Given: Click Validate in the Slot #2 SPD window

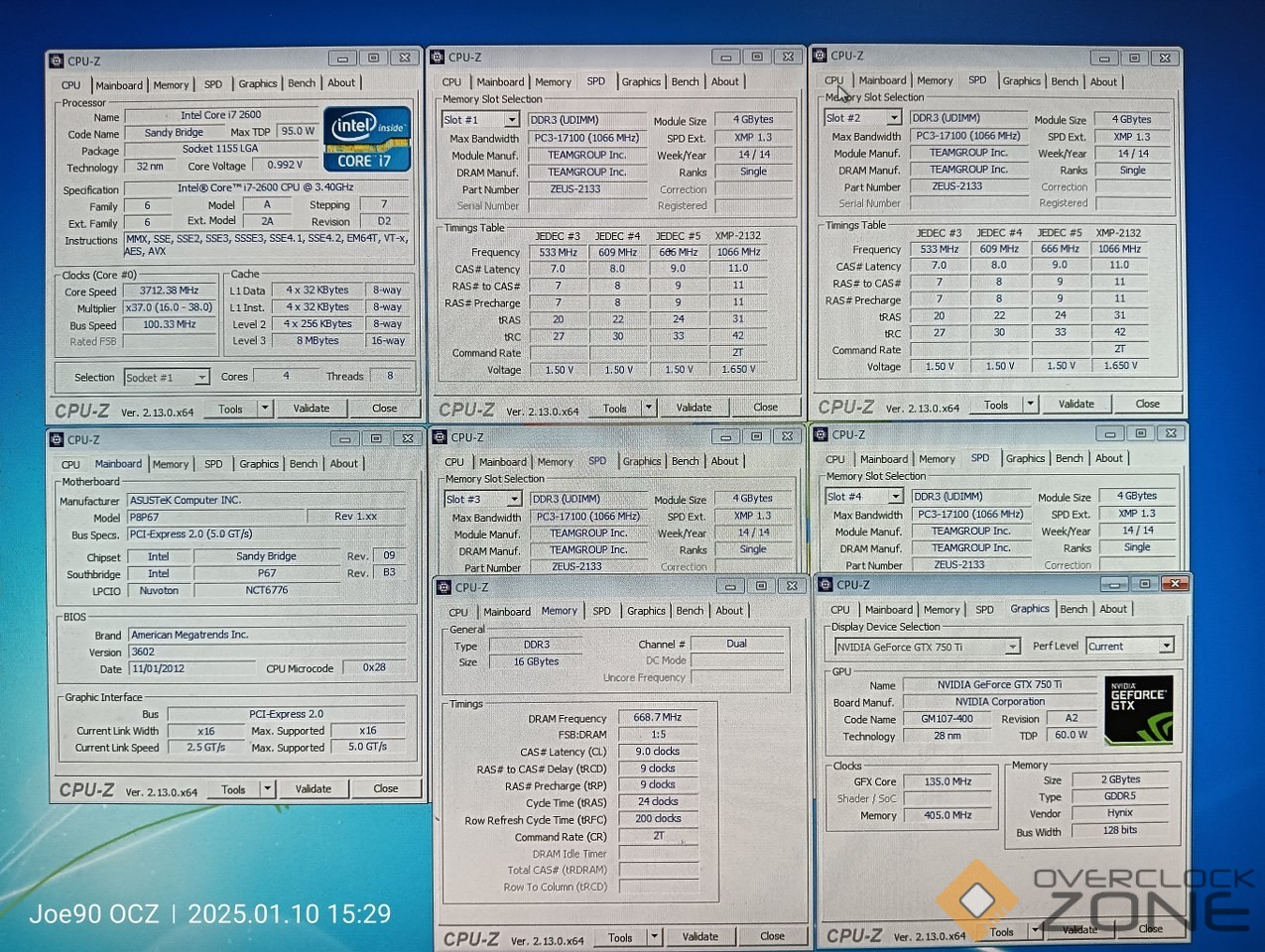Looking at the screenshot, I should click(x=1076, y=405).
